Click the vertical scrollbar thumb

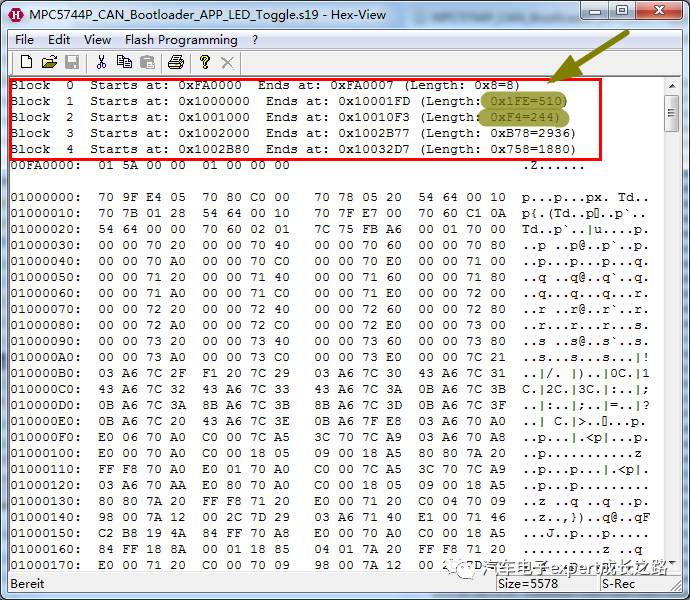(672, 113)
